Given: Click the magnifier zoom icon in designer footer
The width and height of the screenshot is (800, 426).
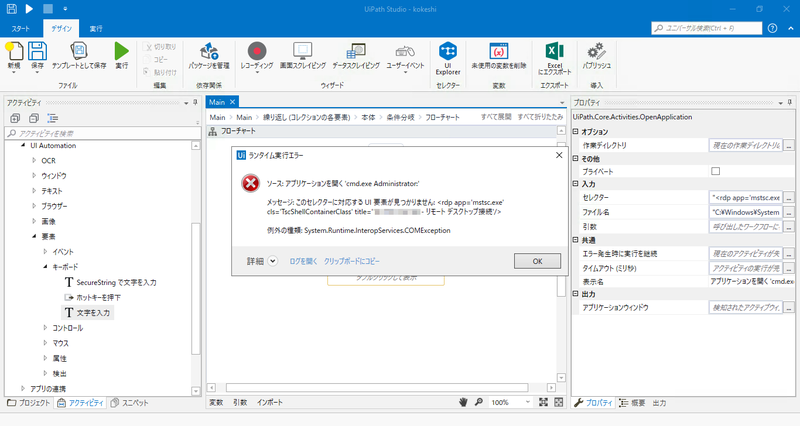Looking at the screenshot, I should 479,402.
